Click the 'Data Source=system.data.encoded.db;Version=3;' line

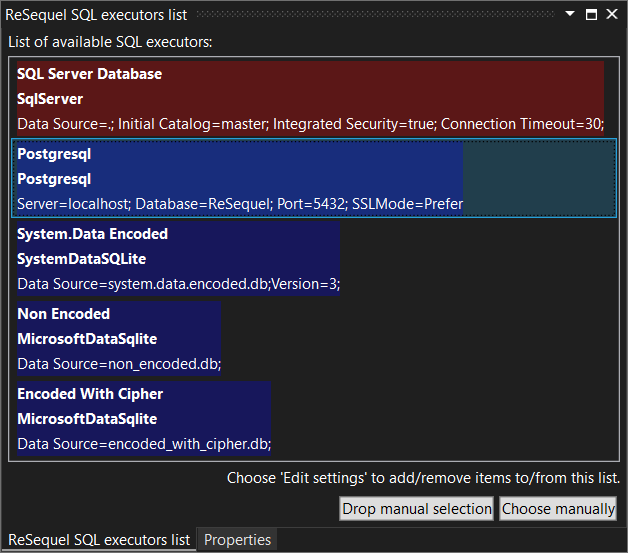[179, 284]
